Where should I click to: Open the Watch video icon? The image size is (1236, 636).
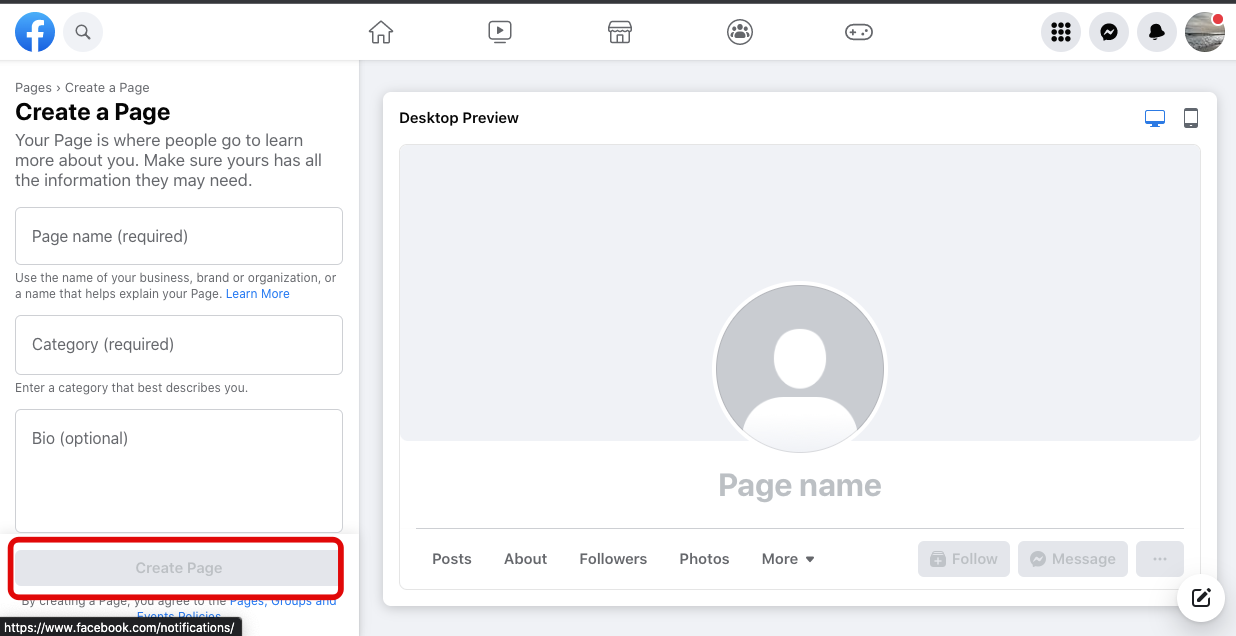point(500,32)
